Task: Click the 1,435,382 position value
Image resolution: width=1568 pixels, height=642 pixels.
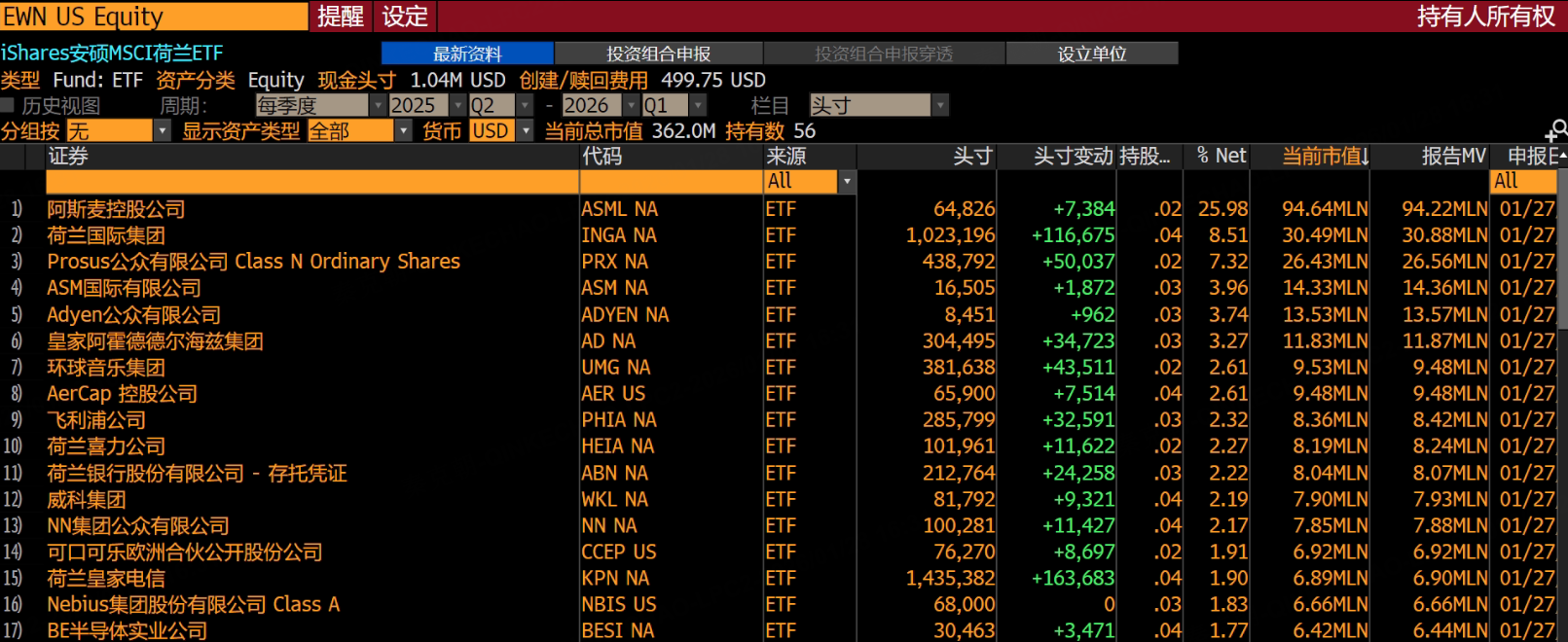Action: [950, 579]
